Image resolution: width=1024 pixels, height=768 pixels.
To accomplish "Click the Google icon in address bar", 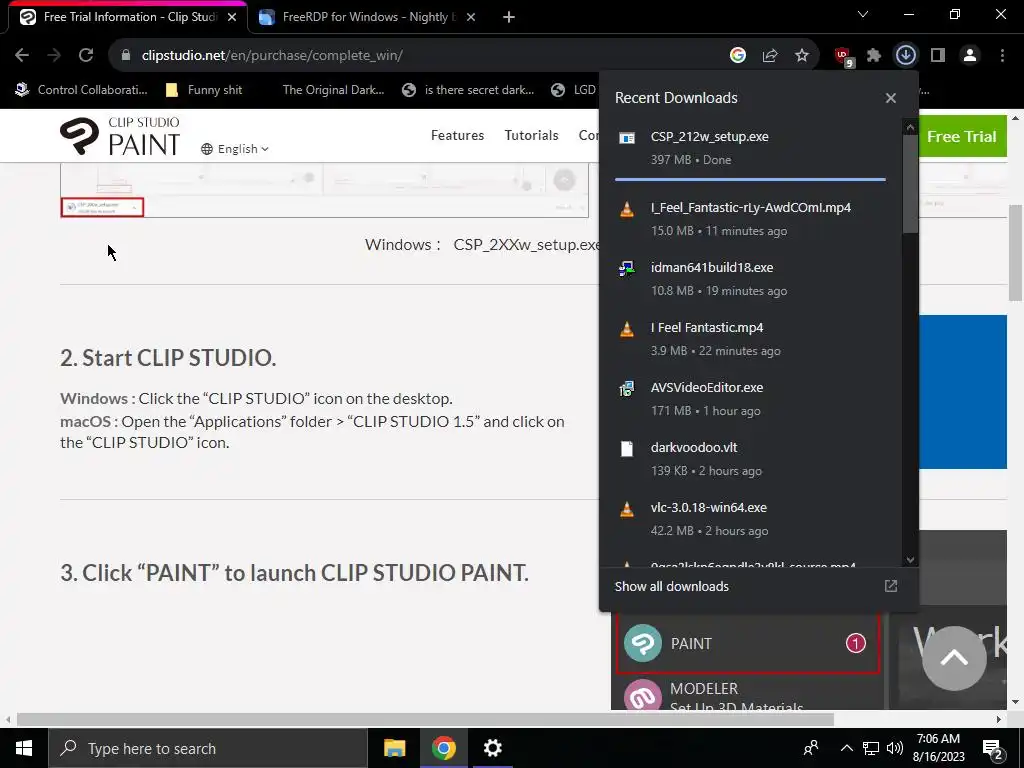I will point(738,56).
